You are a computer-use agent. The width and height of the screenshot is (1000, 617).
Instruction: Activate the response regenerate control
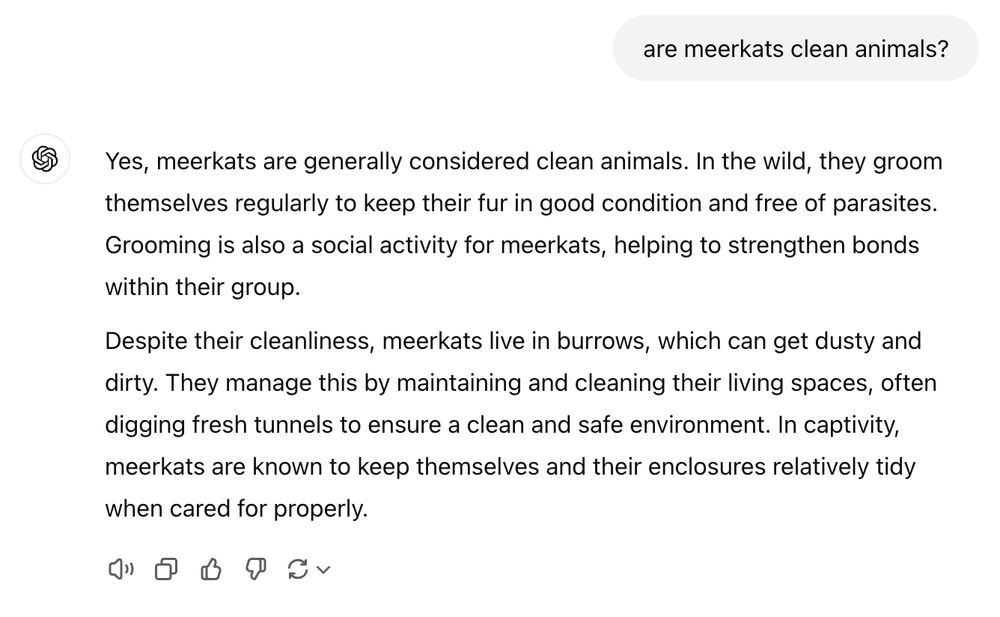(x=299, y=568)
